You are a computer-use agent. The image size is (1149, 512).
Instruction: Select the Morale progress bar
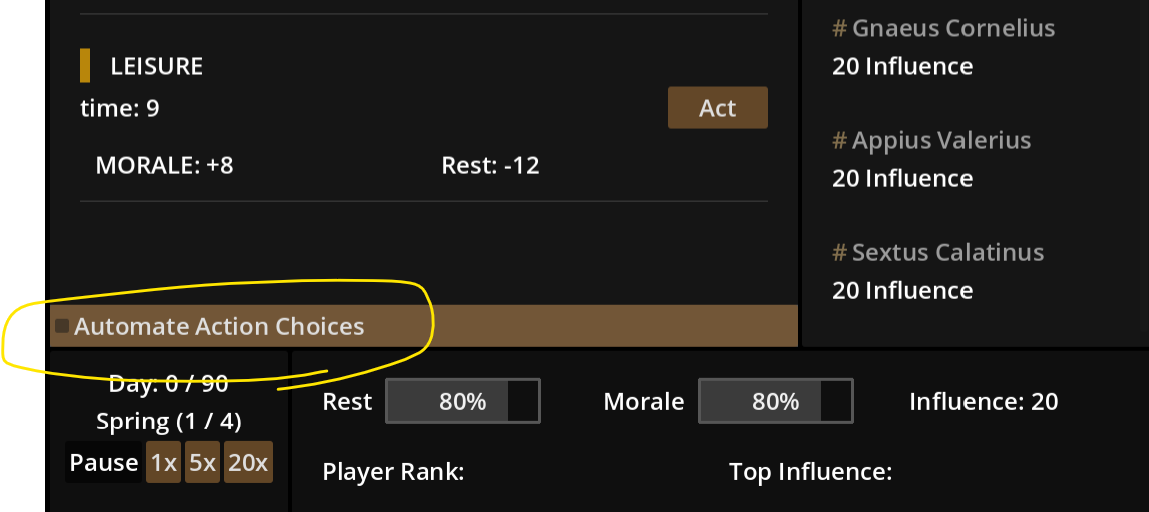pyautogui.click(x=776, y=401)
